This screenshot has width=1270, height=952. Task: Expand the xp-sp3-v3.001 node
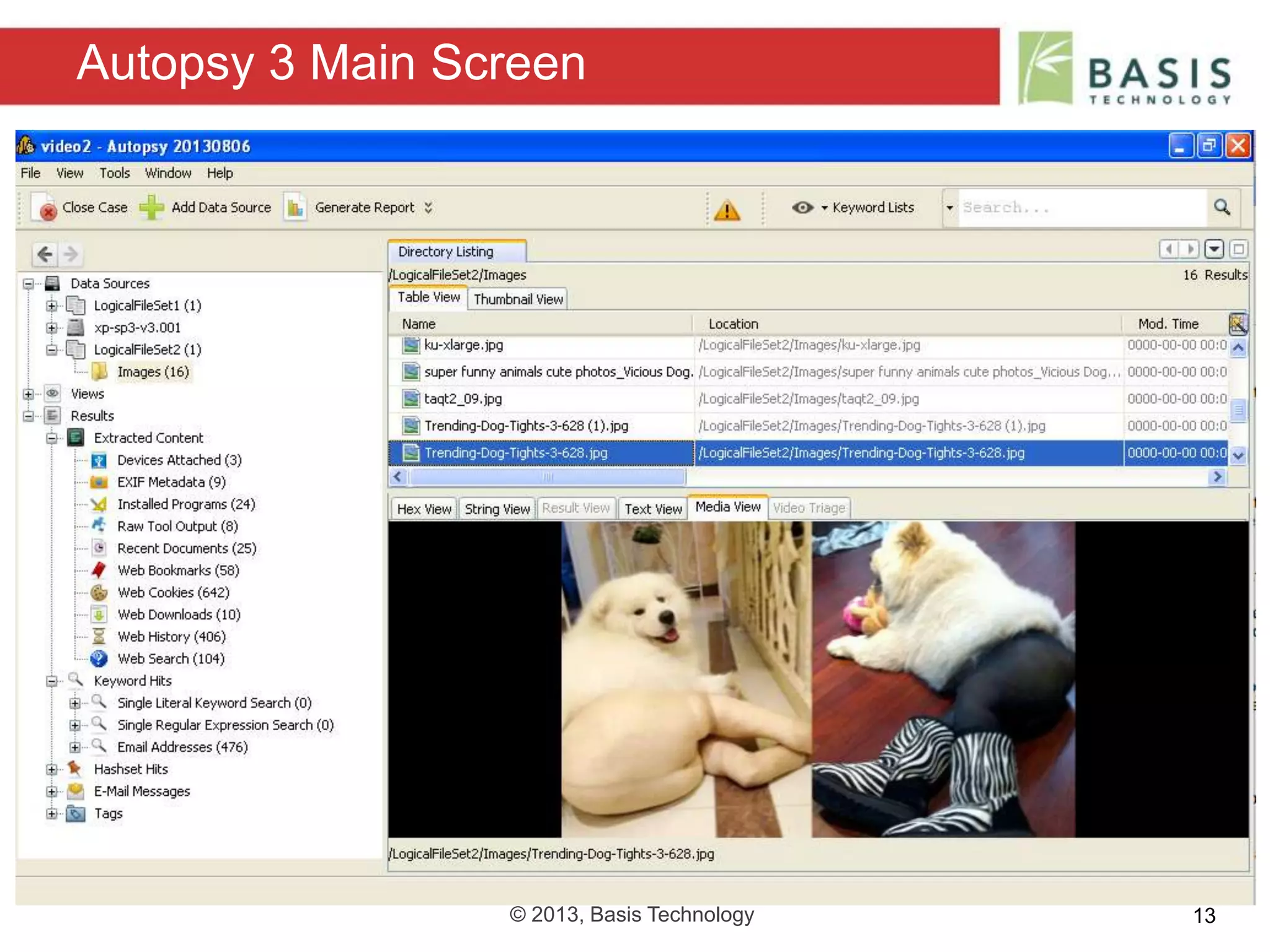pos(52,328)
